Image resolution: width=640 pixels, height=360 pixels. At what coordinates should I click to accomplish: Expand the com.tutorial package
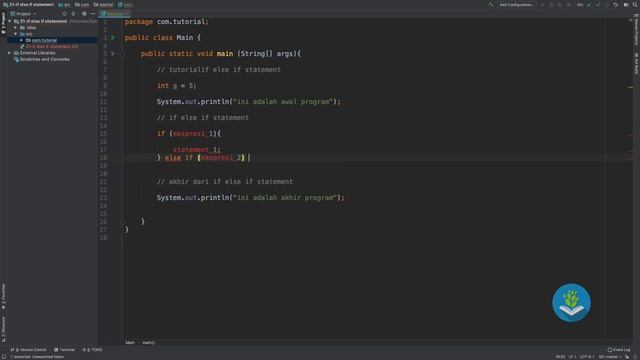click(22, 40)
